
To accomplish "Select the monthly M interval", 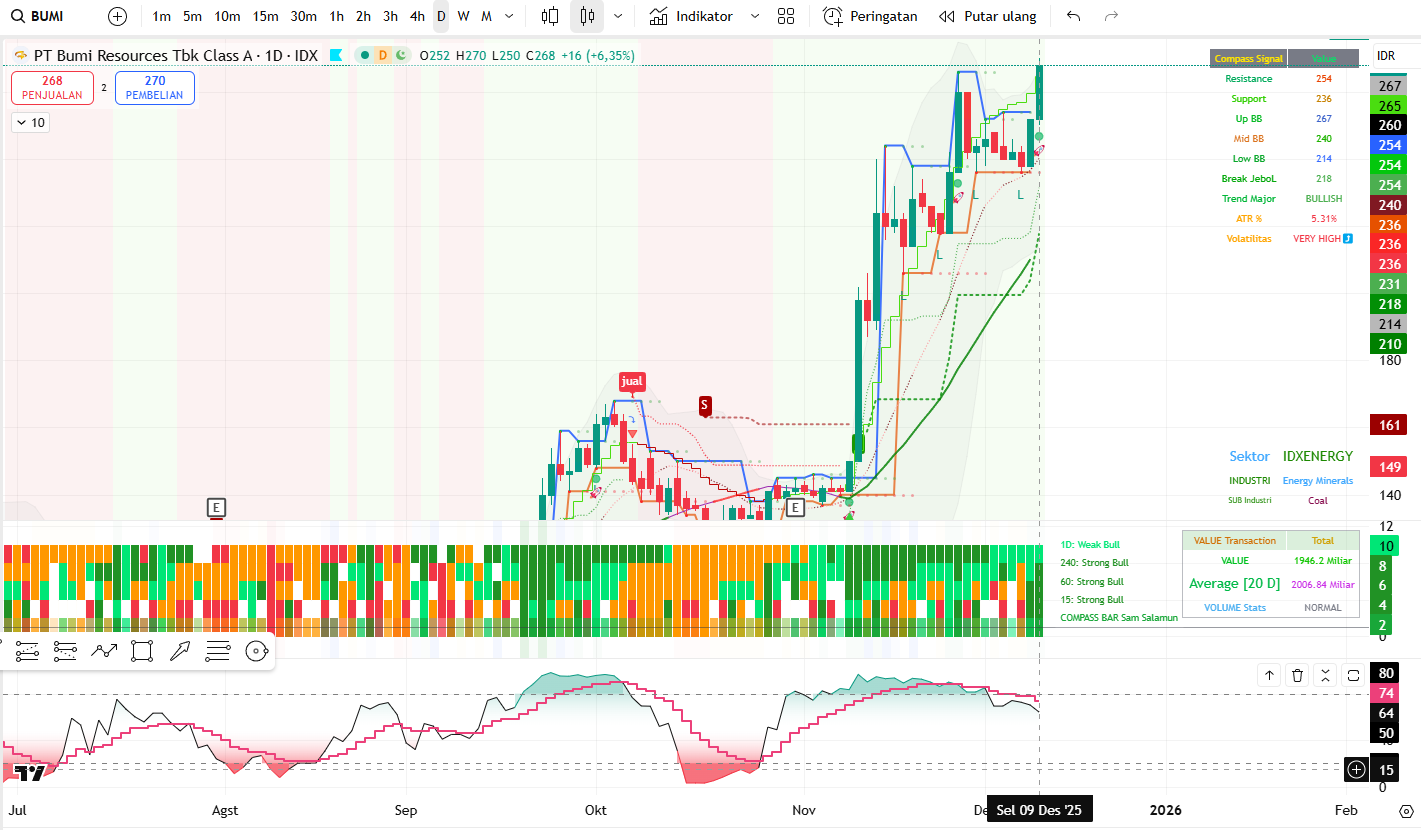I will (486, 16).
